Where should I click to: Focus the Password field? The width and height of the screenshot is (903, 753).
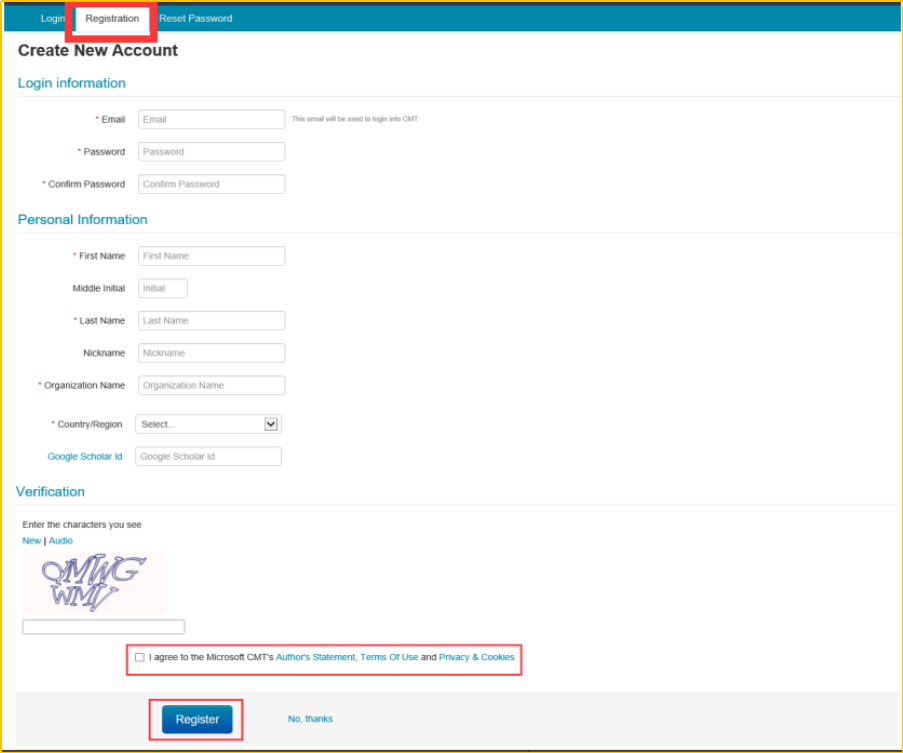coord(211,152)
